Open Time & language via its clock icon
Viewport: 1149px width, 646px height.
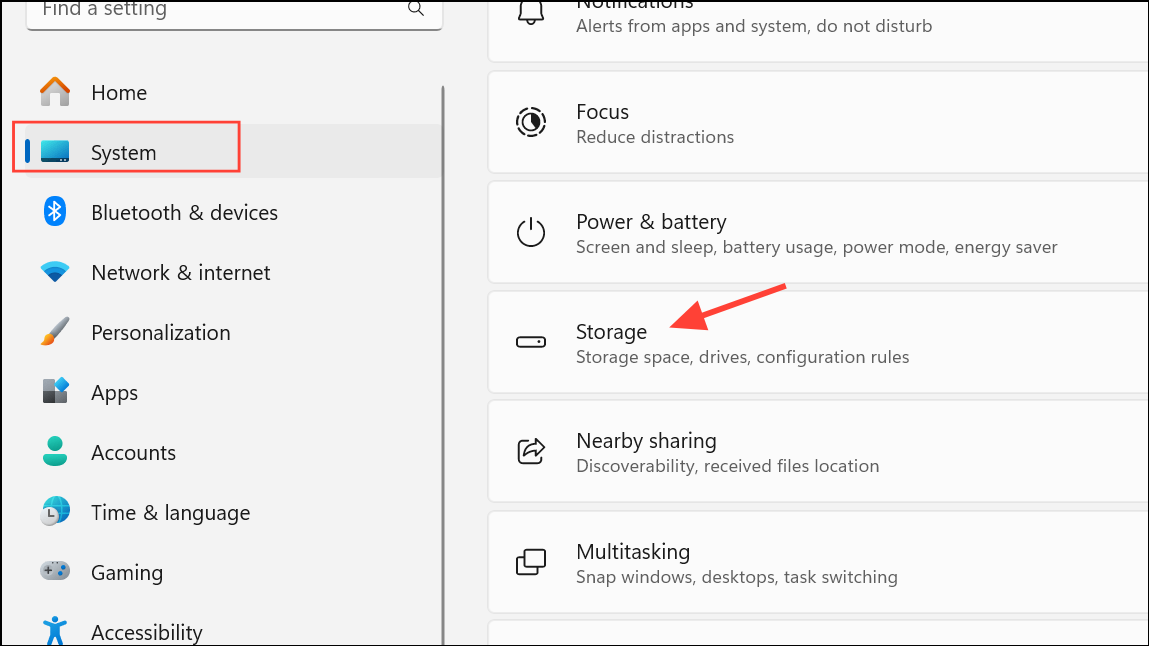click(x=54, y=512)
